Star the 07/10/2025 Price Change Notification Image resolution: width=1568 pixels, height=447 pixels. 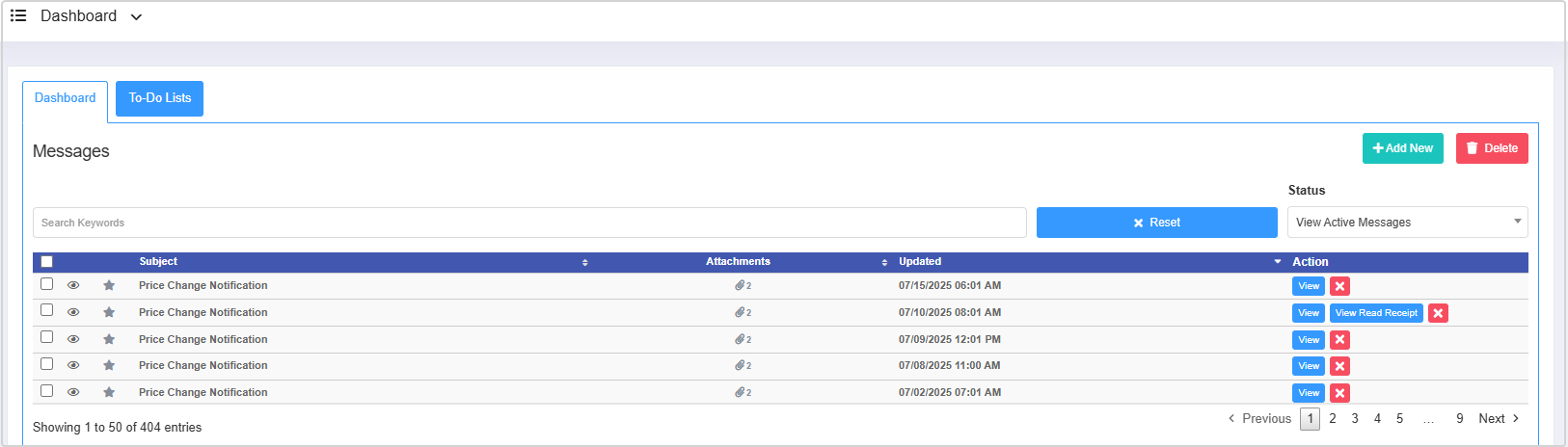[109, 313]
